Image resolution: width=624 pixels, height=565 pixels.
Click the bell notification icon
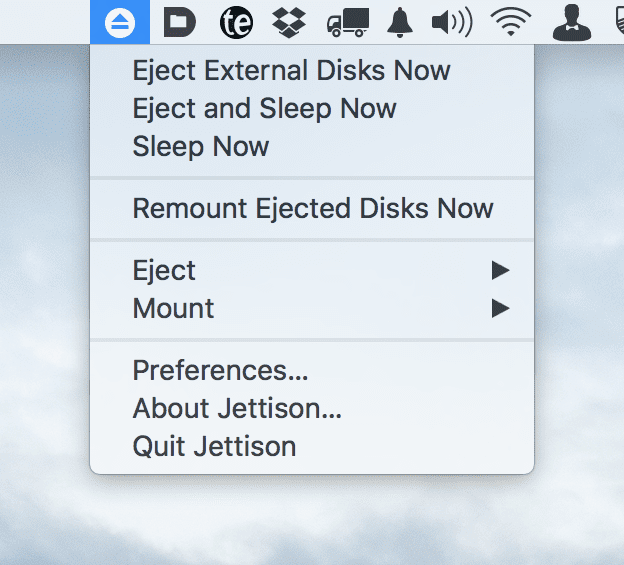pyautogui.click(x=401, y=22)
